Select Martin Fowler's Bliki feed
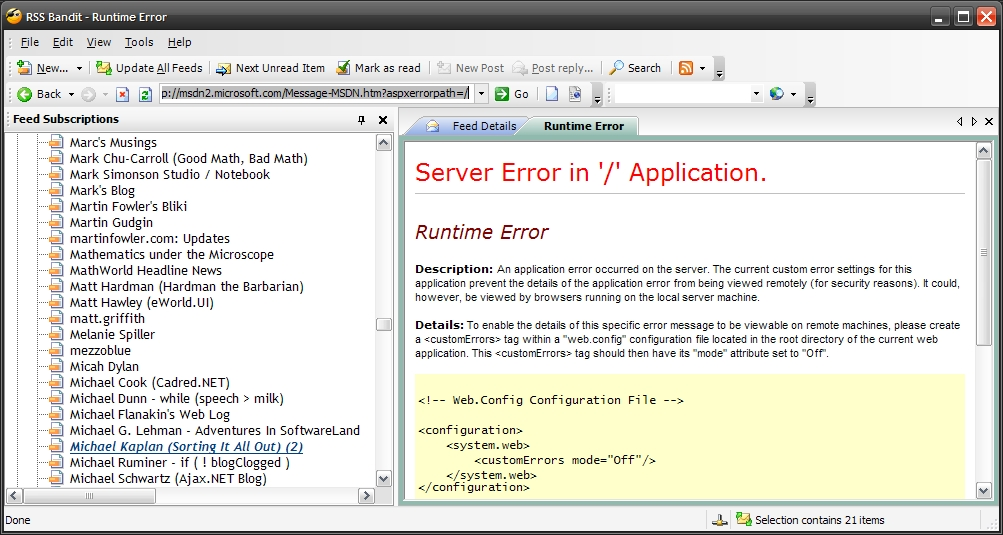This screenshot has height=535, width=1003. [128, 207]
